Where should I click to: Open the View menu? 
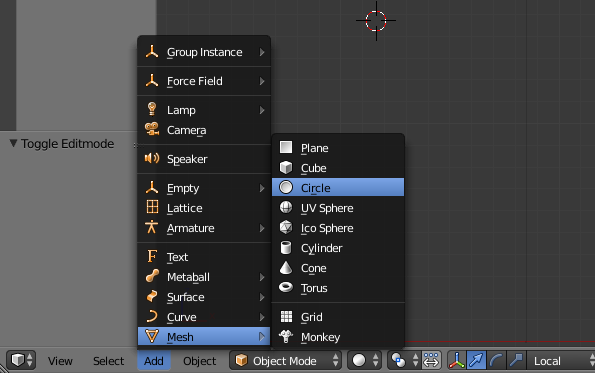(60, 361)
